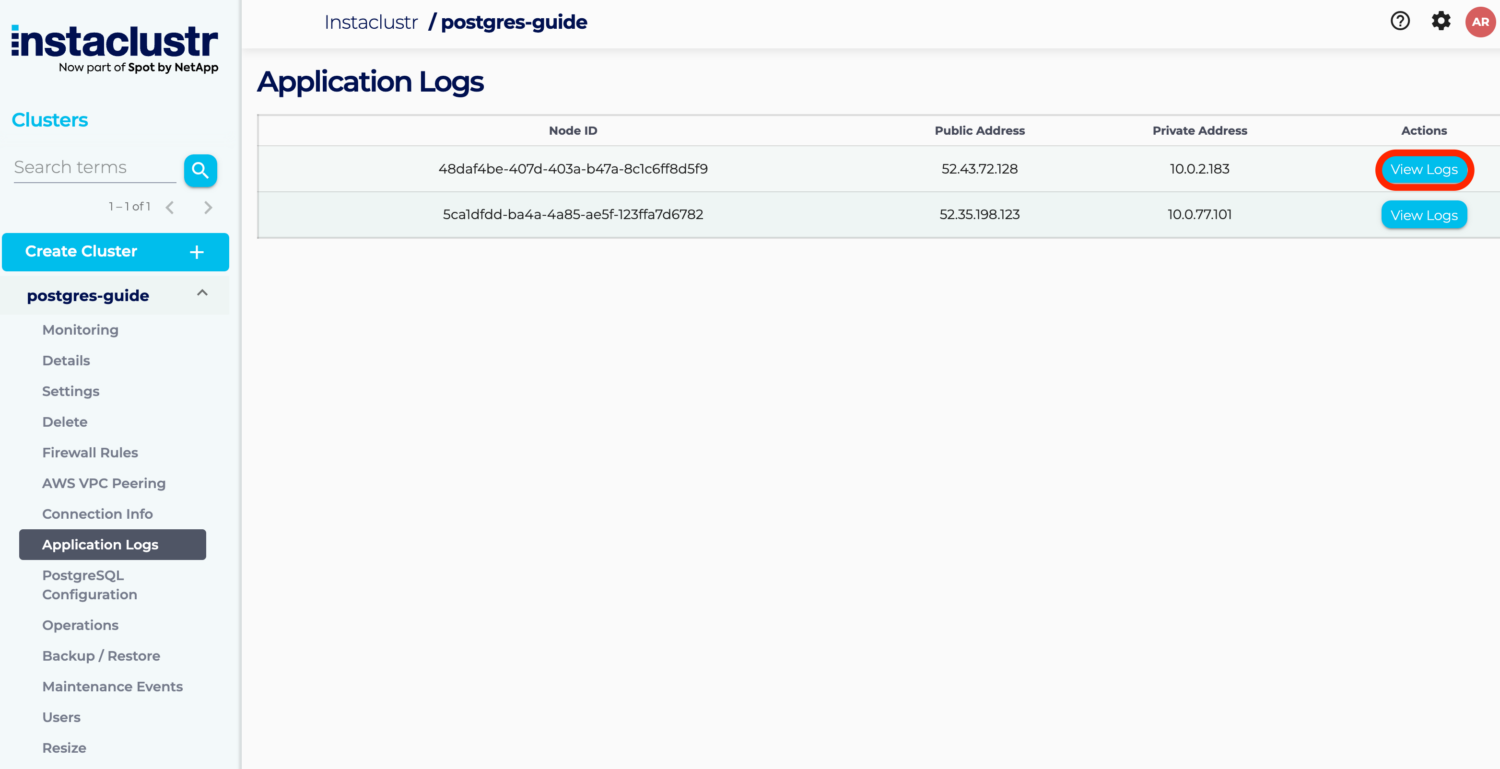
Task: Open the Backup / Restore section
Action: point(101,655)
